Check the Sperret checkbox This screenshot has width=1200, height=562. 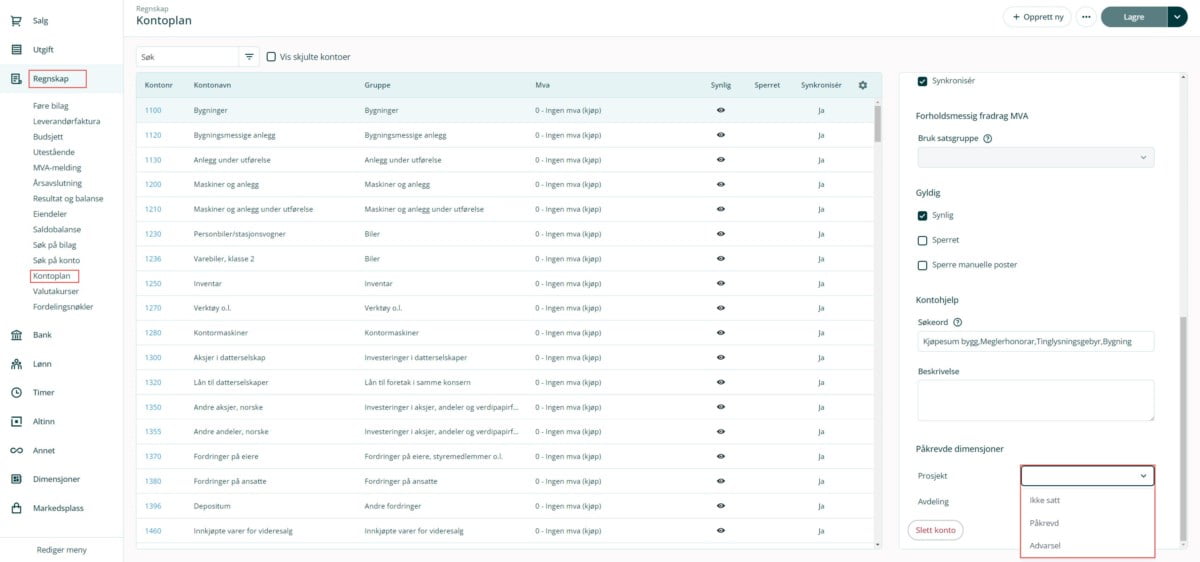click(x=922, y=240)
